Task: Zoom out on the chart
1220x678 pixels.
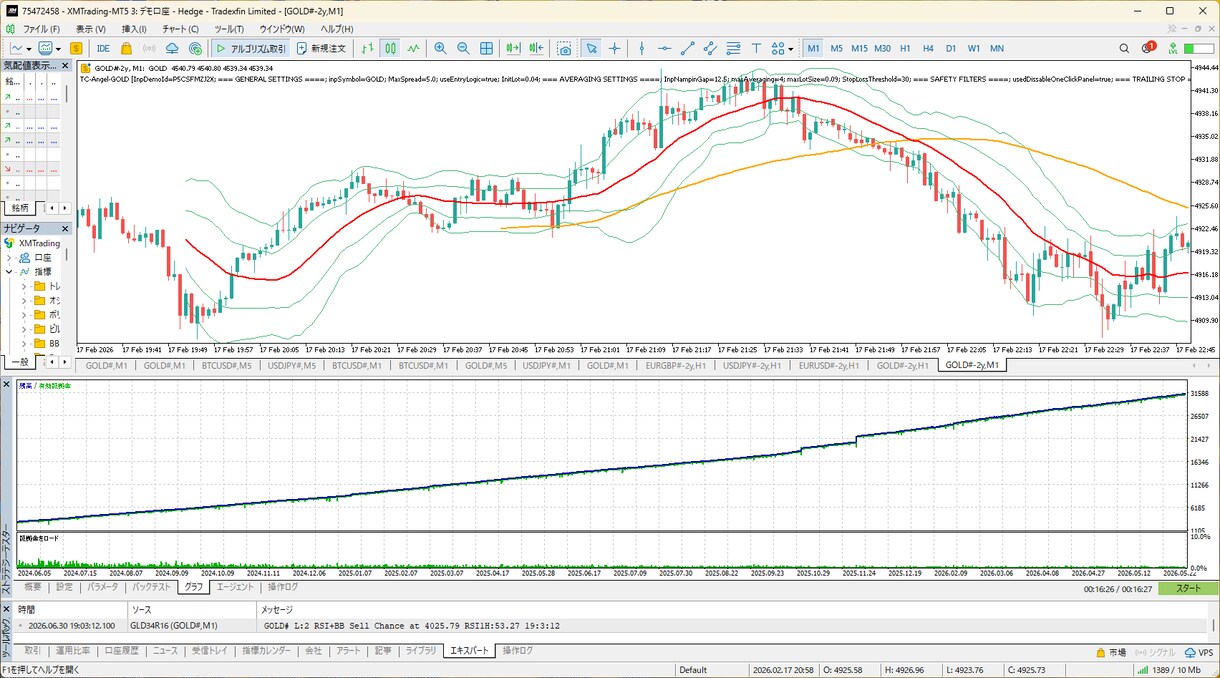Action: tap(464, 48)
